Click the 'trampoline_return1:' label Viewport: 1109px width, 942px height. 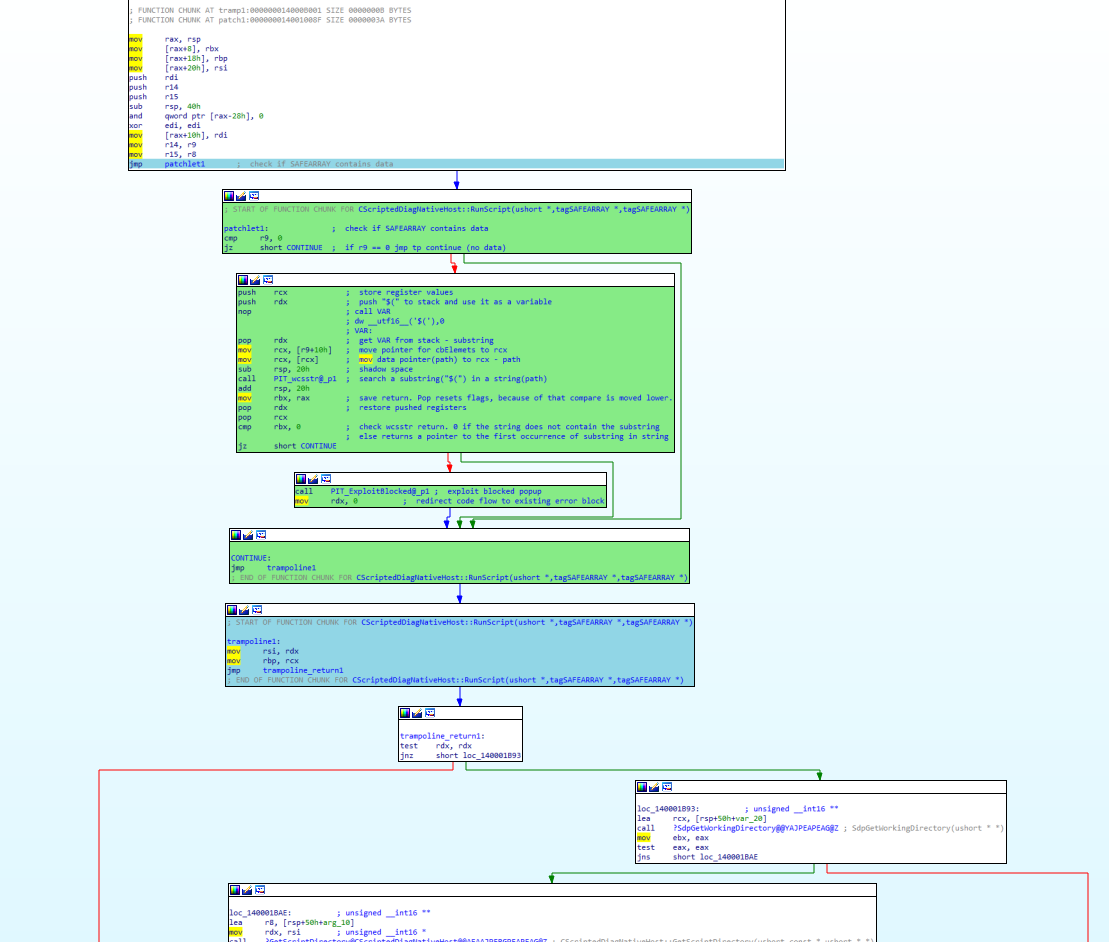pyautogui.click(x=443, y=736)
